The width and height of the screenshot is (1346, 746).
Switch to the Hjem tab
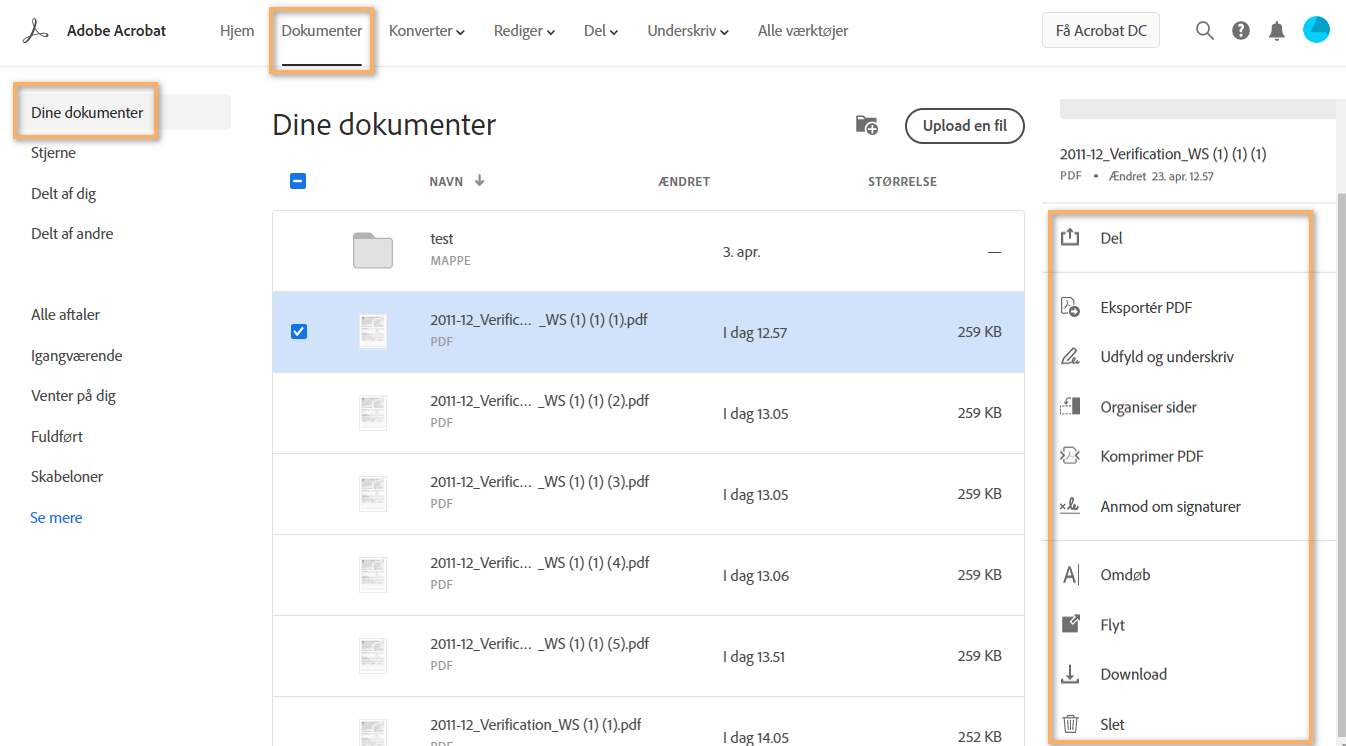point(237,31)
